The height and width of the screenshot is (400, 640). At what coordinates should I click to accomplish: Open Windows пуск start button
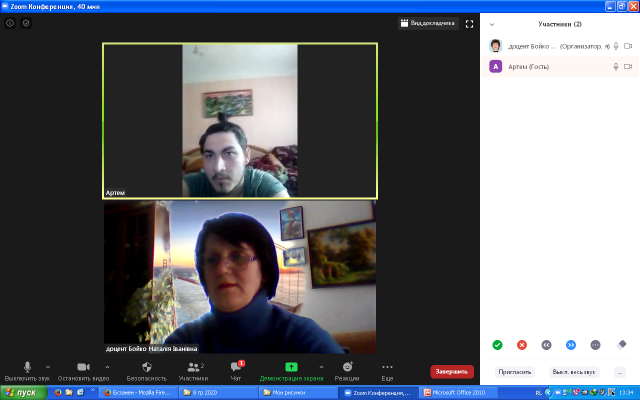pos(23,393)
